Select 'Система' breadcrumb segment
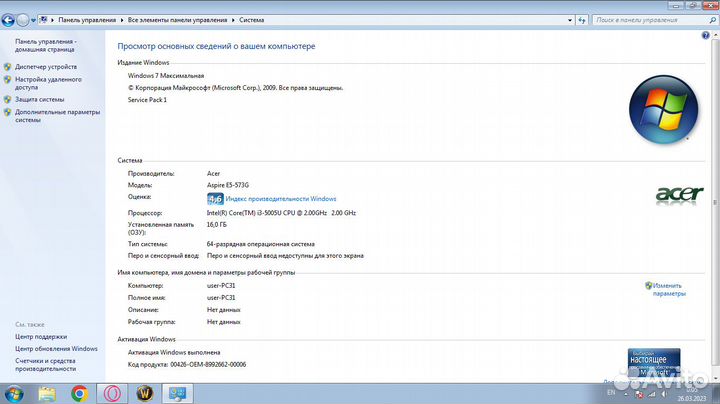 [251, 20]
